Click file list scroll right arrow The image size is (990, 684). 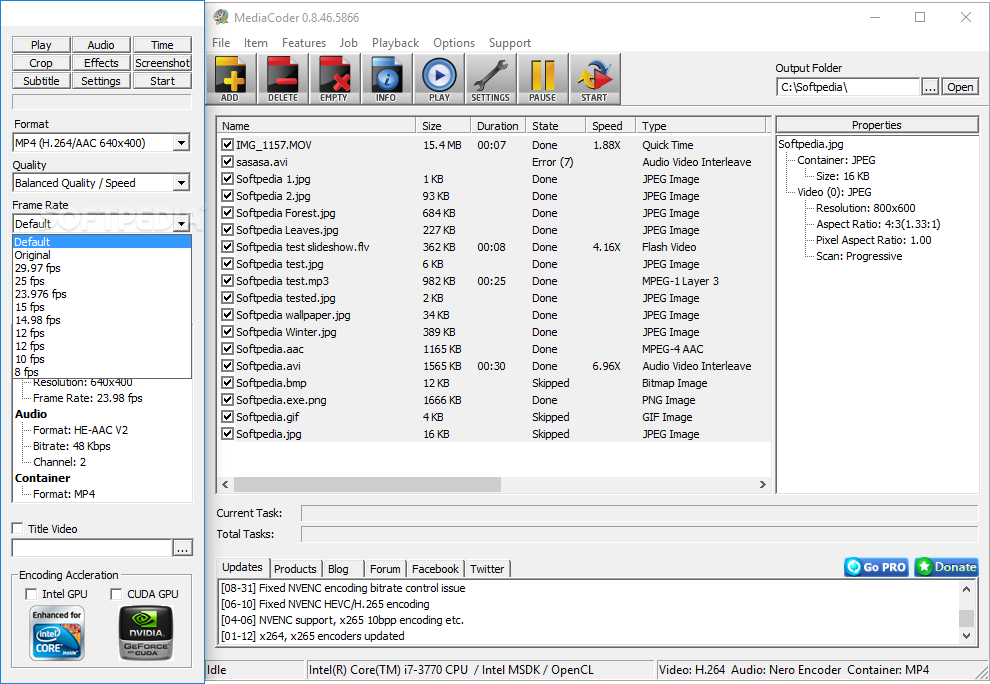(762, 484)
